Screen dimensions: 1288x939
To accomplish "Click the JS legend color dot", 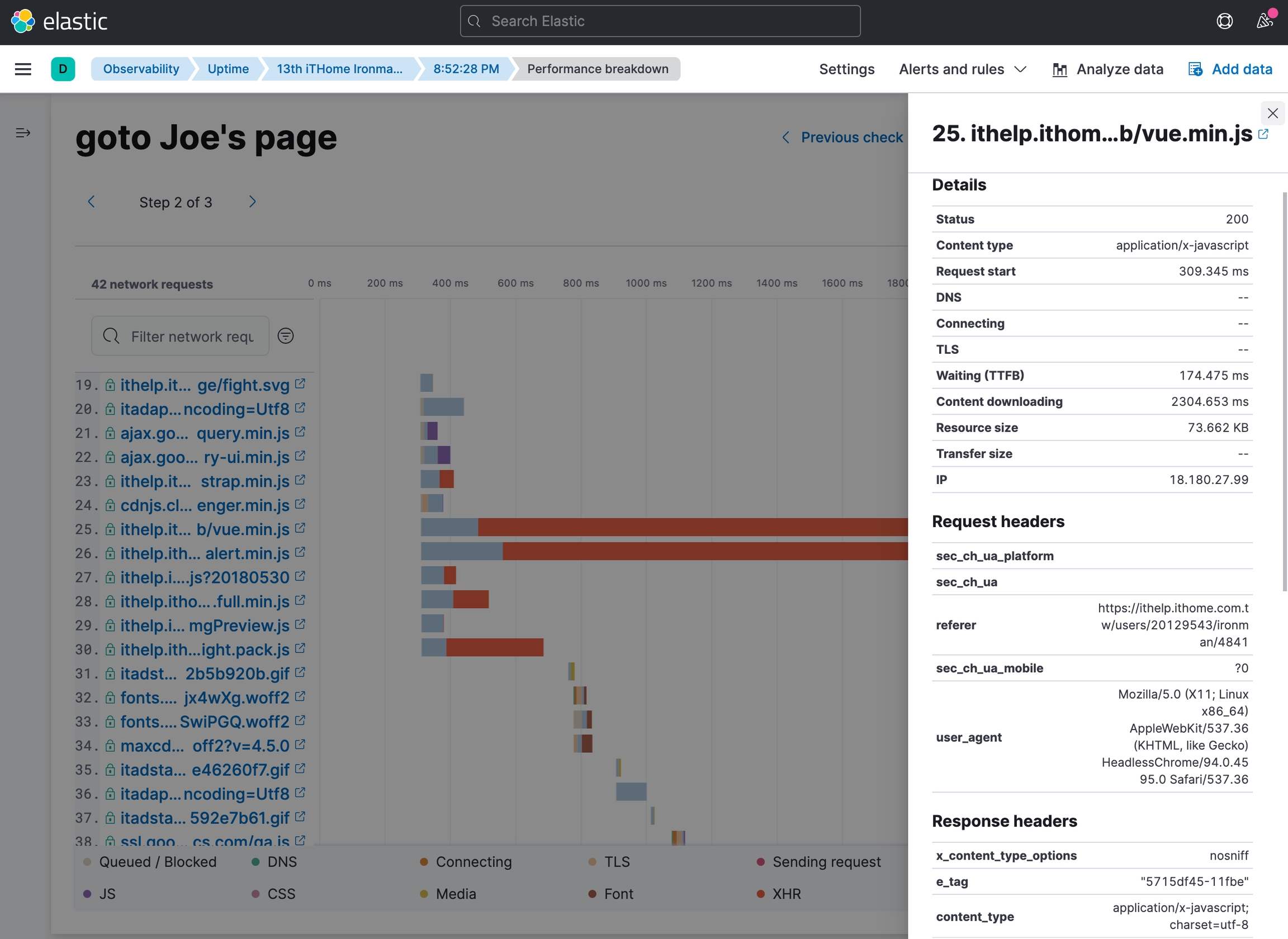I will coord(88,894).
